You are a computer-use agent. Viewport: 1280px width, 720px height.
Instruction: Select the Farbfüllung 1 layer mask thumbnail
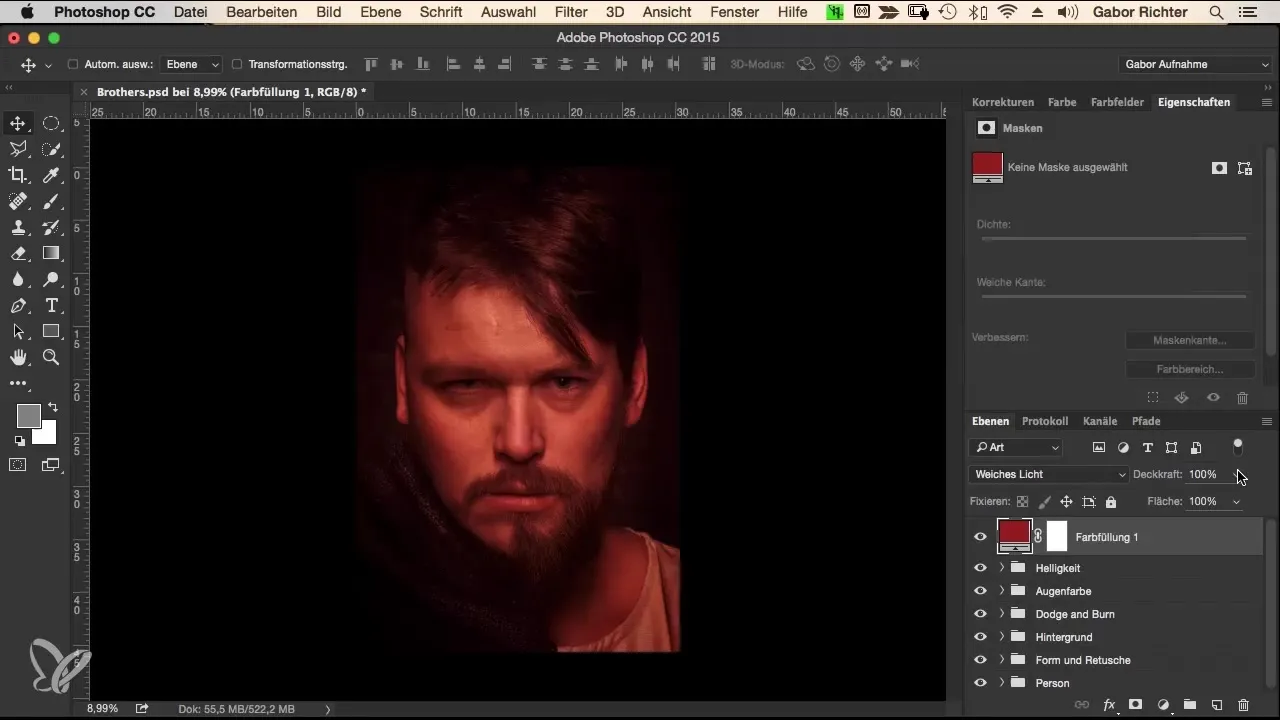[x=1057, y=537]
